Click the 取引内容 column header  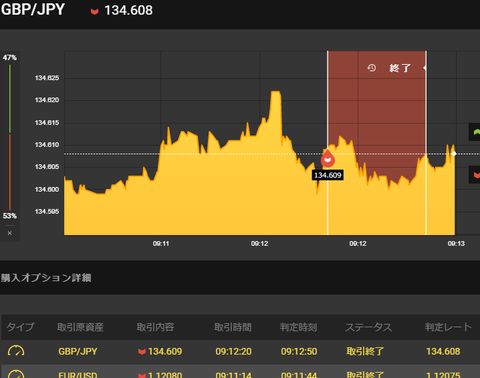(x=155, y=327)
